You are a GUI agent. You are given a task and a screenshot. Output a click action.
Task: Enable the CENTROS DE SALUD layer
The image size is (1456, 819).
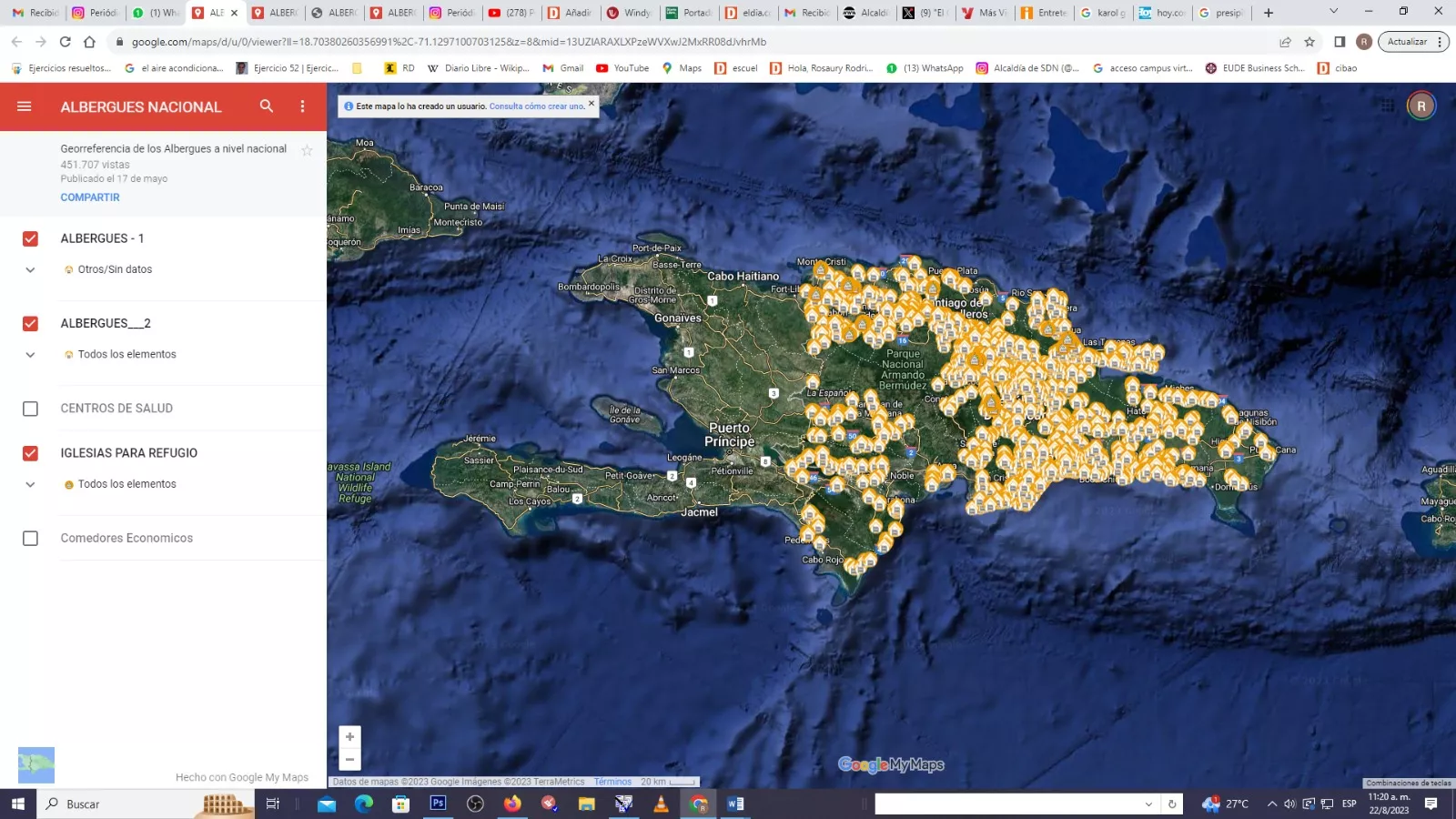(x=30, y=409)
